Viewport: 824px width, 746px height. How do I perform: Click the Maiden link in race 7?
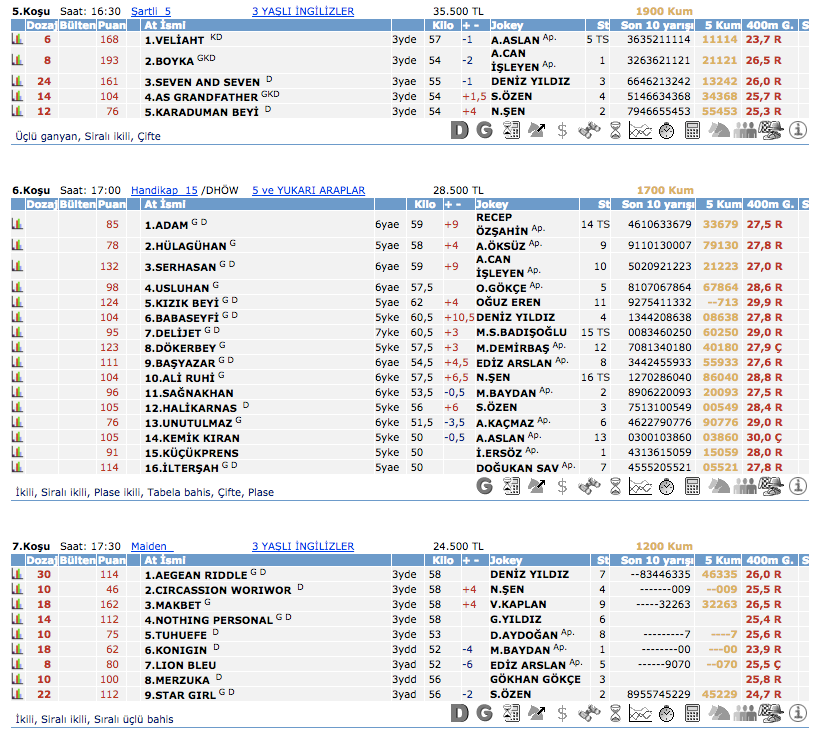coord(151,547)
